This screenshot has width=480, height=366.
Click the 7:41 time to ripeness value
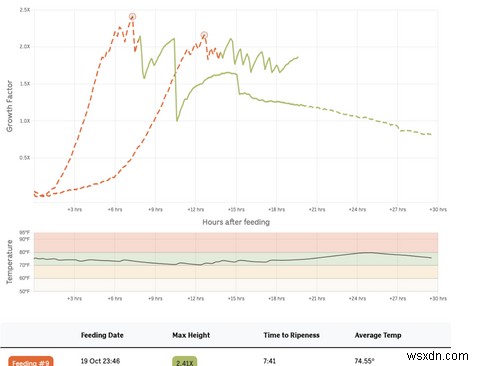(x=269, y=361)
